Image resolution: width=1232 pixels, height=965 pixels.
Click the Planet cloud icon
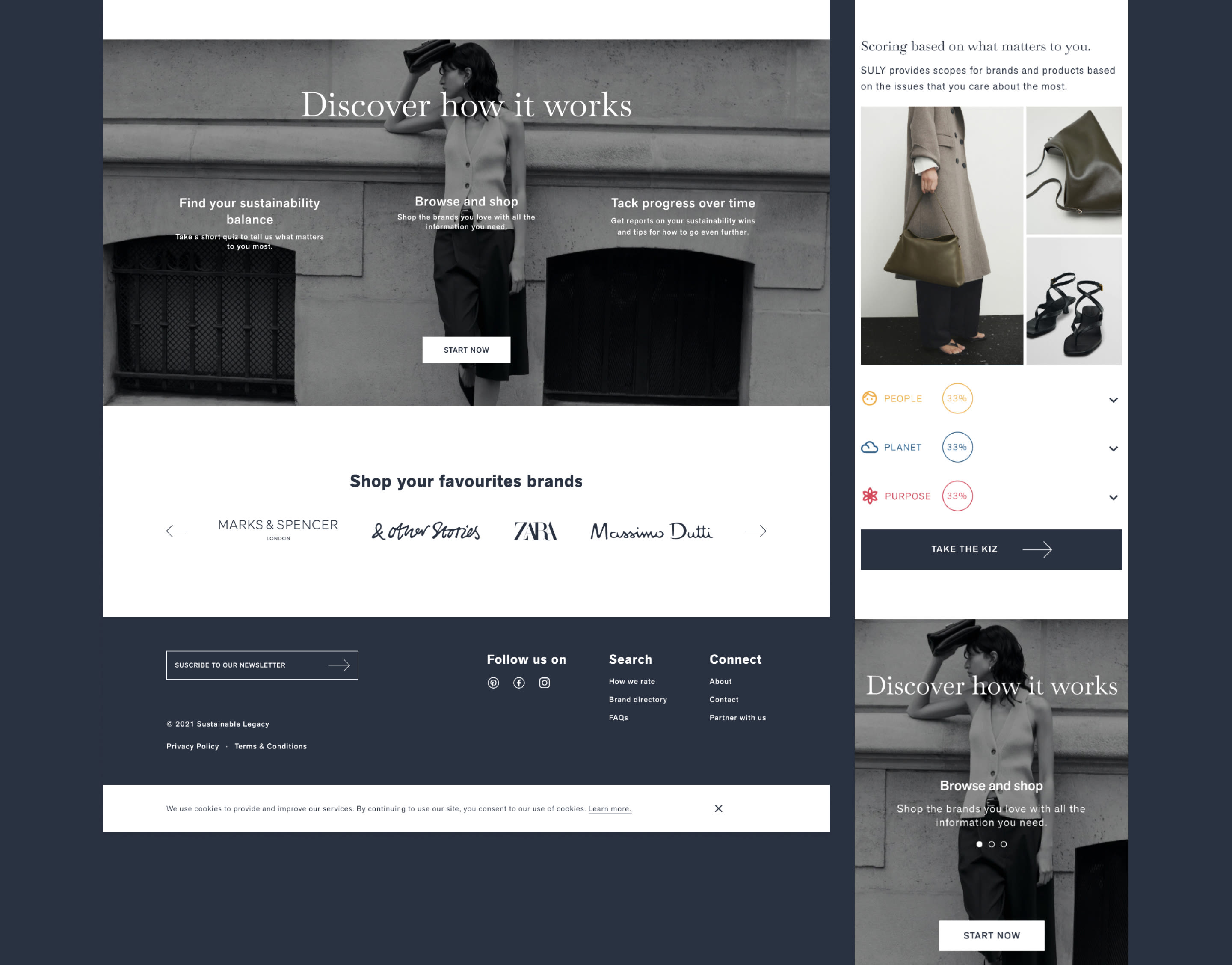click(x=869, y=447)
